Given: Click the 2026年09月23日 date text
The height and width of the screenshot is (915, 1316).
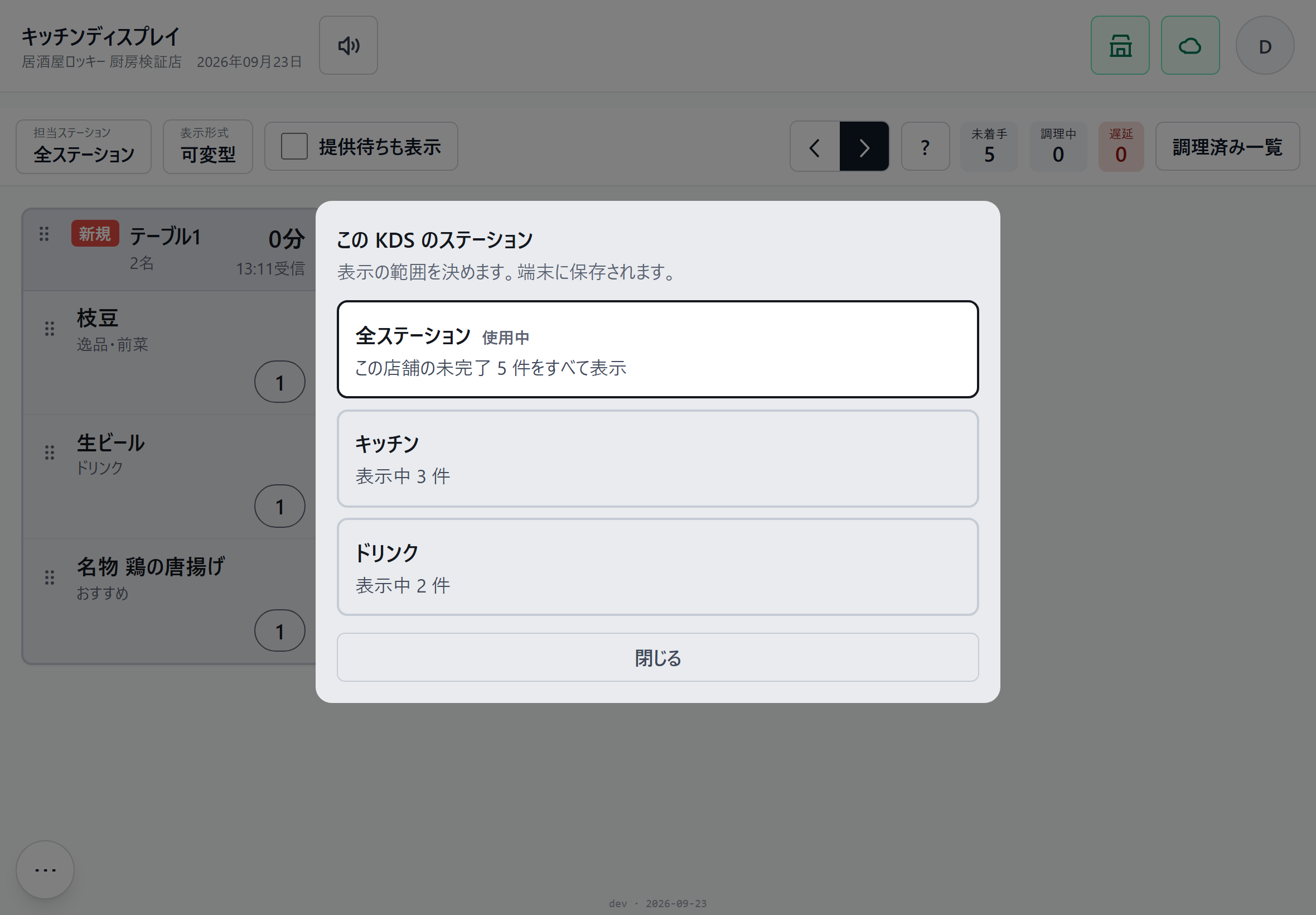Looking at the screenshot, I should (249, 62).
